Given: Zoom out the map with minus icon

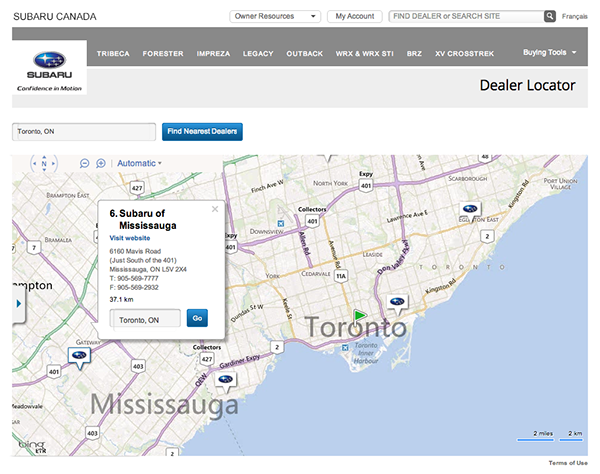Looking at the screenshot, I should (84, 163).
